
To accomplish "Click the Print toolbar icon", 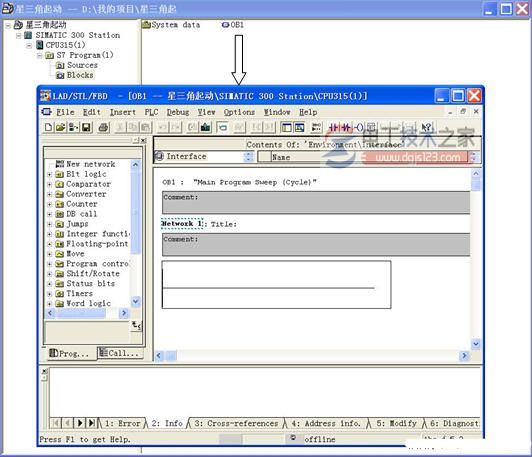I will point(103,128).
